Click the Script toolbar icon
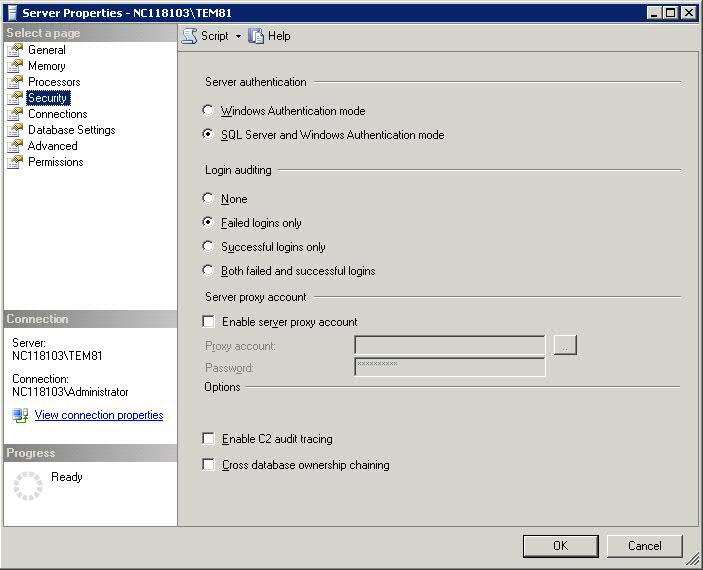This screenshot has height=570, width=703. [x=190, y=35]
